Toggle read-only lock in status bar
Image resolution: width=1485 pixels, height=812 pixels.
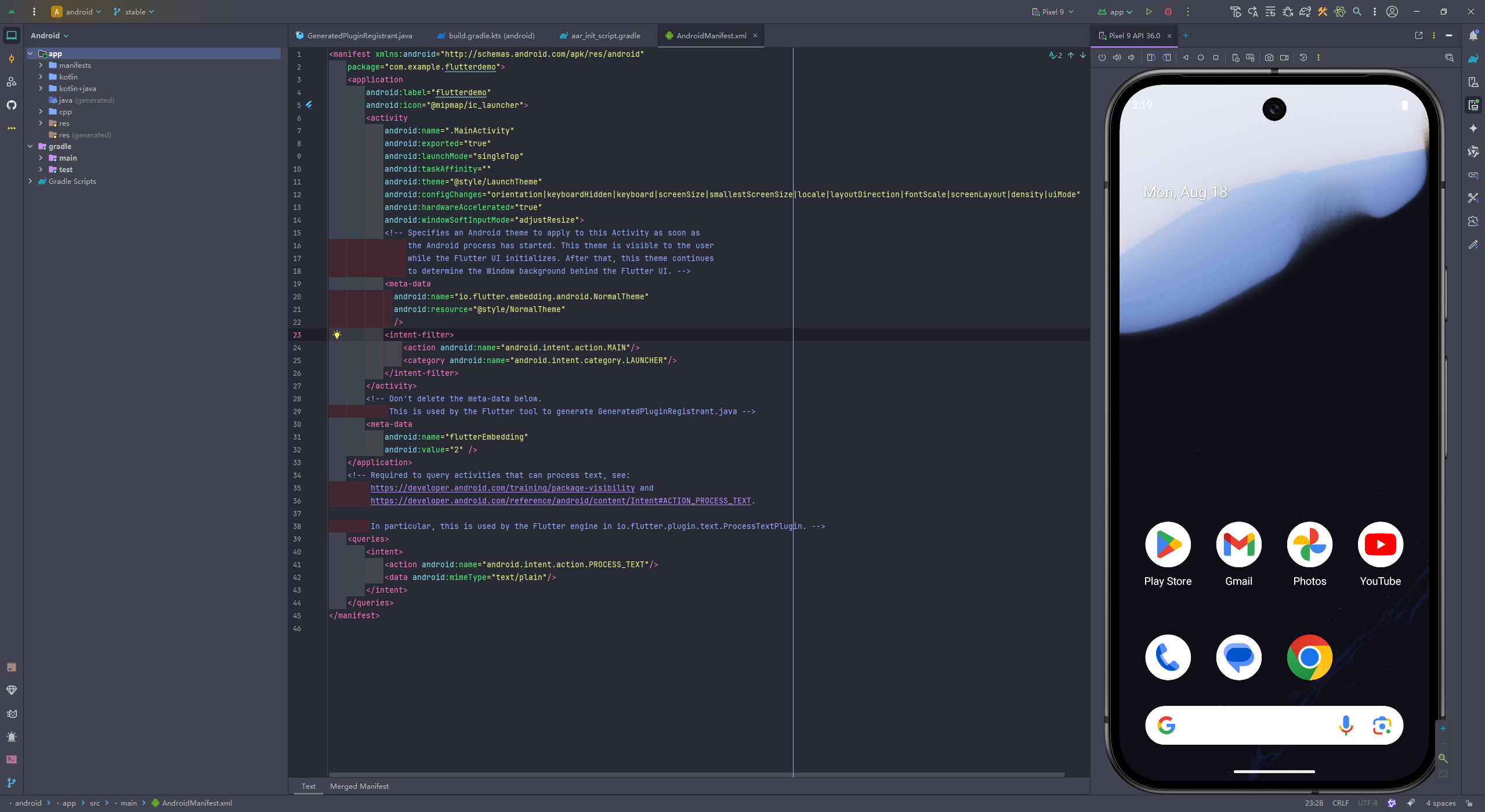click(1469, 803)
